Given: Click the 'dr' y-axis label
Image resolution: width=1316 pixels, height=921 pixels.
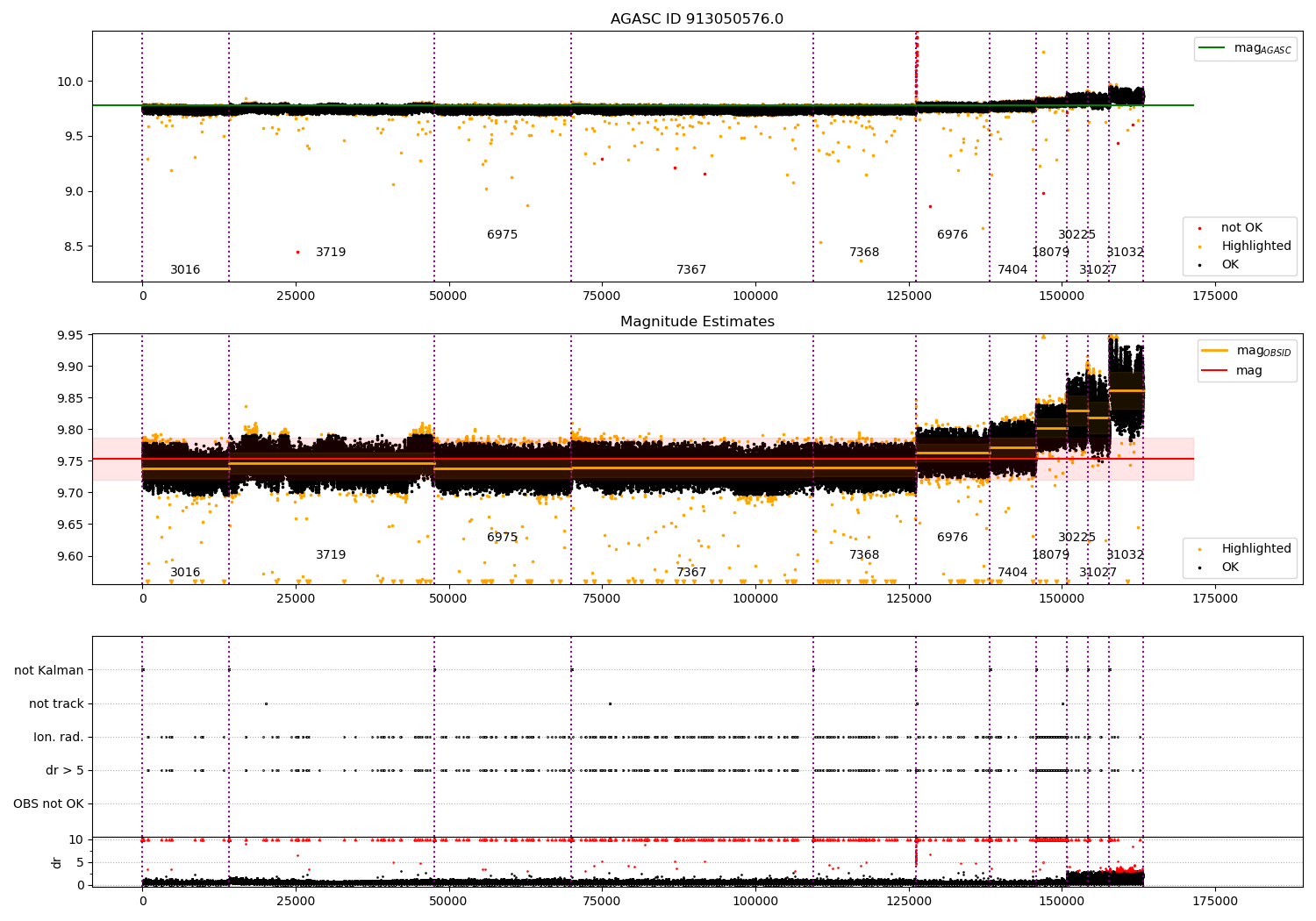Looking at the screenshot, I should 57,862.
